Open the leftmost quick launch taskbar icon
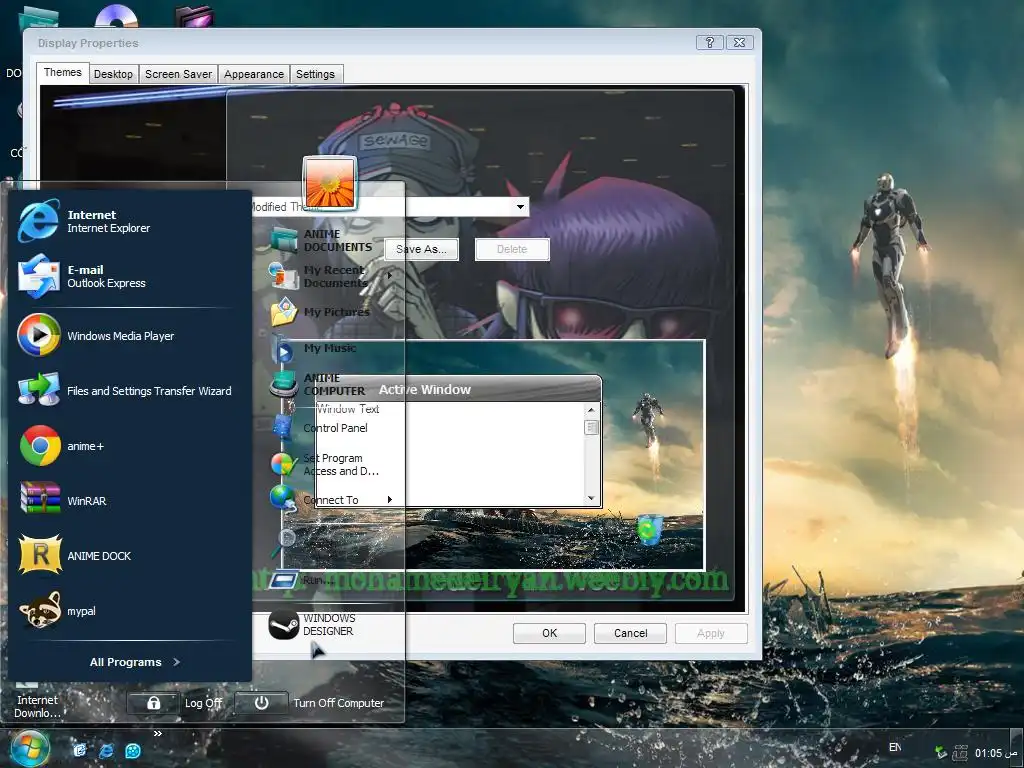1024x768 pixels. pyautogui.click(x=80, y=751)
